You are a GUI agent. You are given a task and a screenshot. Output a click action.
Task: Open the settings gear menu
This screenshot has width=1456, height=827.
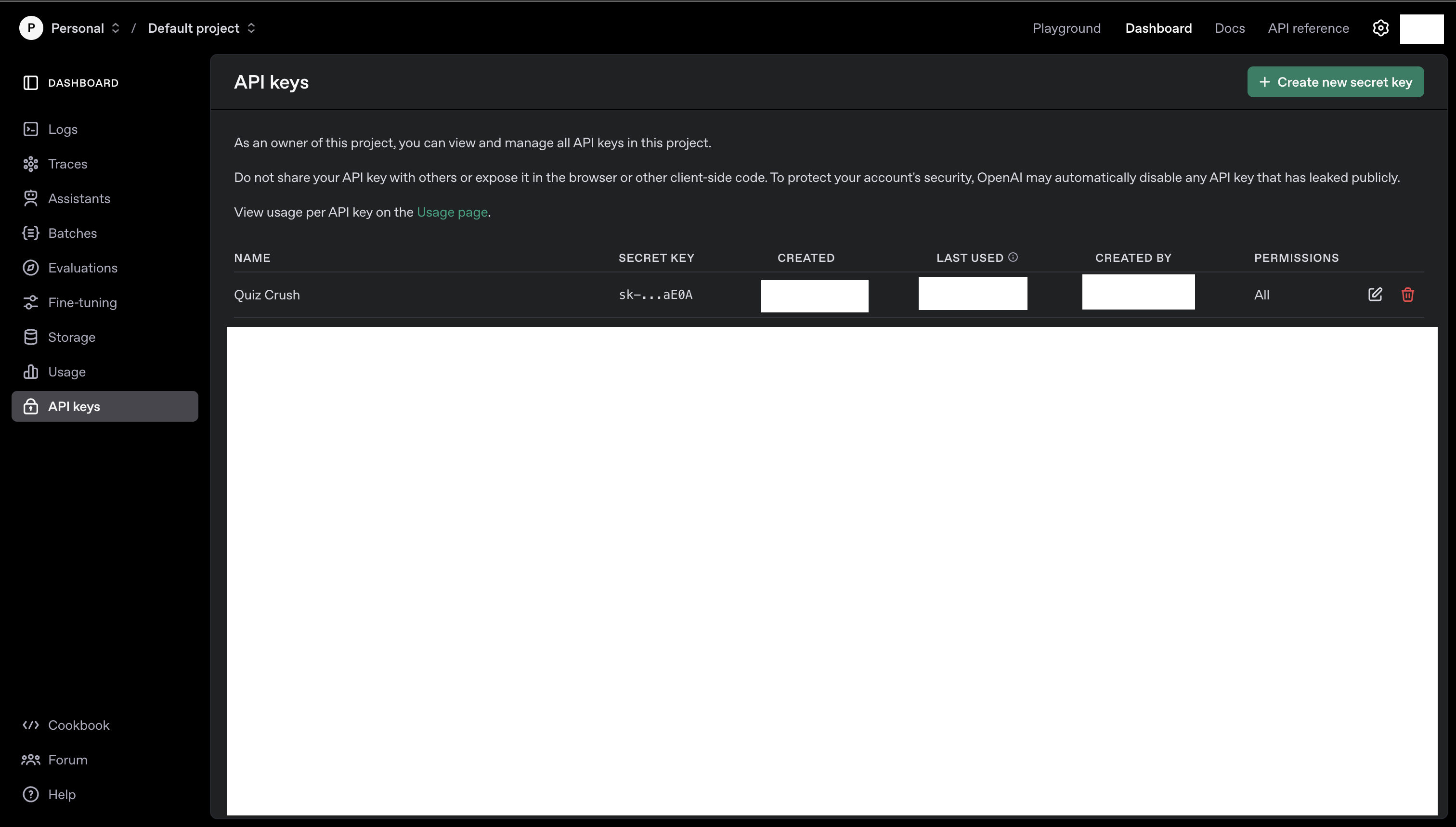[1380, 27]
